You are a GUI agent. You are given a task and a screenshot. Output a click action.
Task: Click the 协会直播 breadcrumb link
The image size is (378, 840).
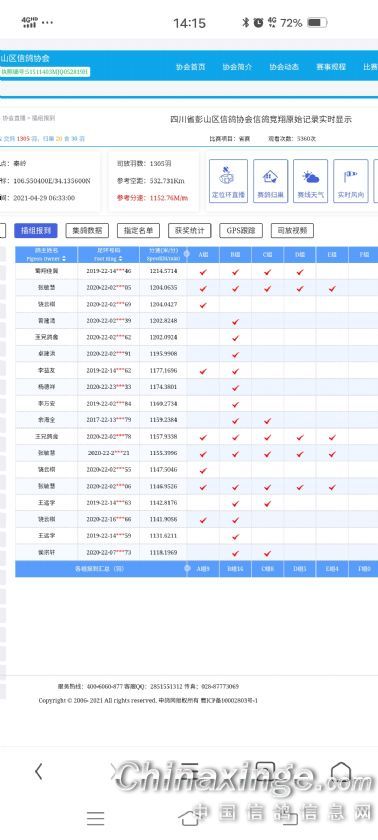pos(14,118)
